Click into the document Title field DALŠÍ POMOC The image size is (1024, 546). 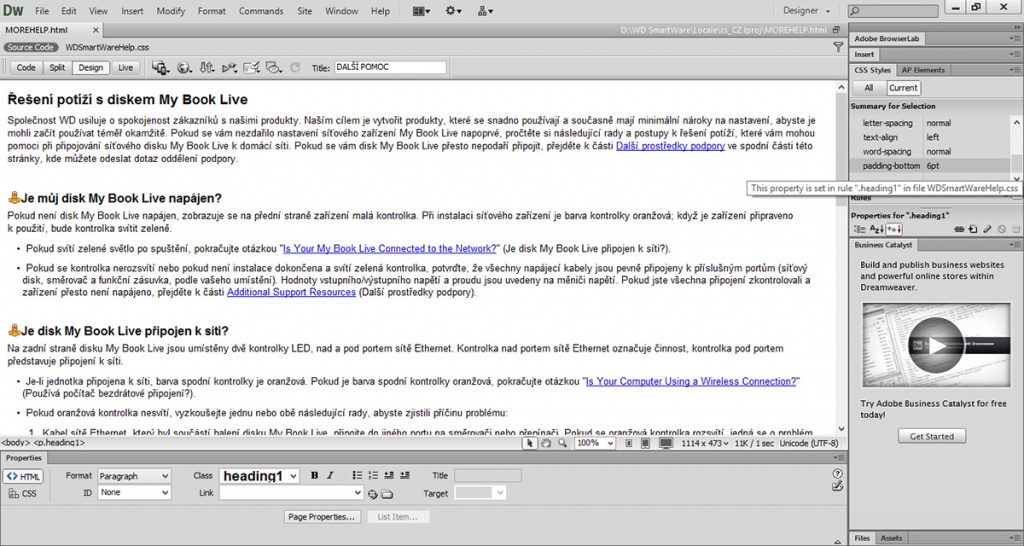click(390, 67)
